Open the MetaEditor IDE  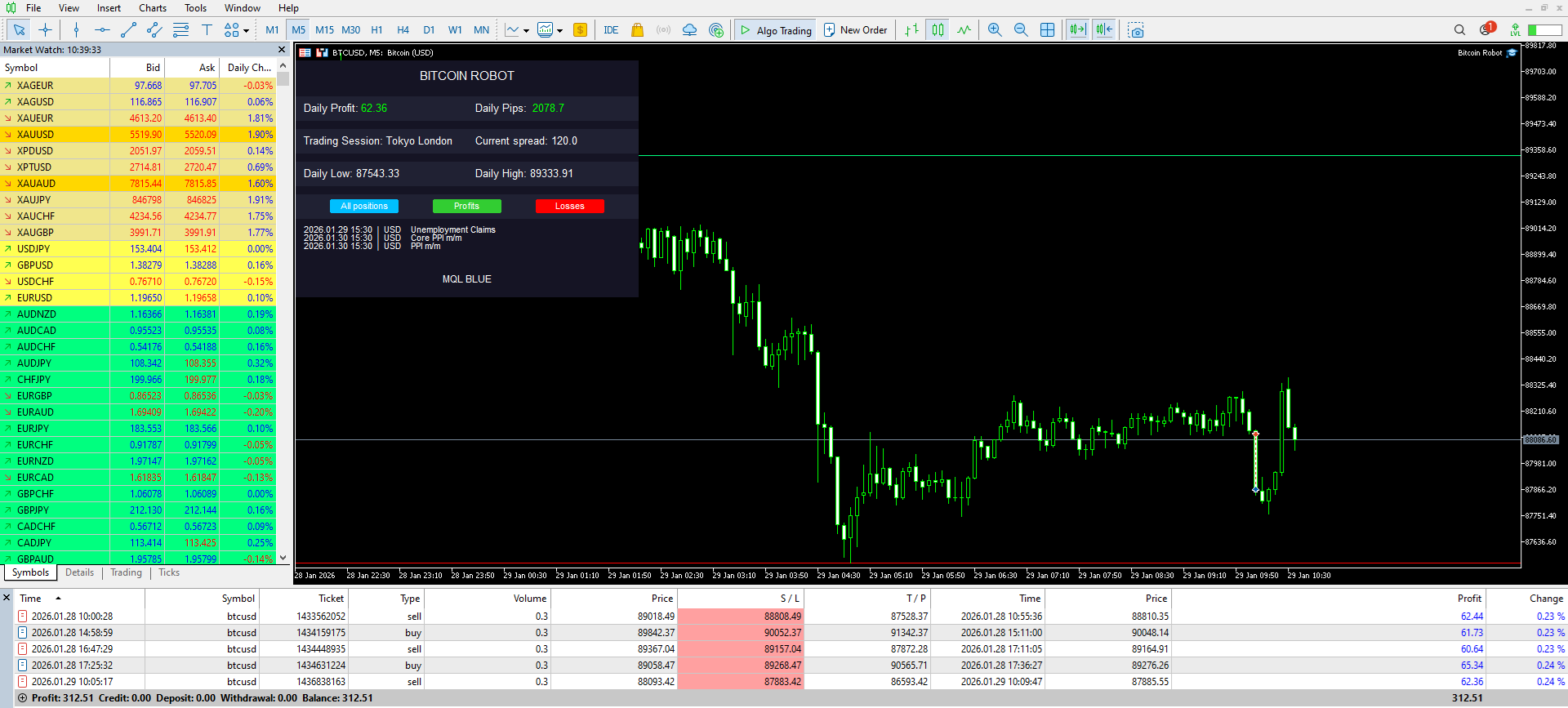pyautogui.click(x=611, y=30)
